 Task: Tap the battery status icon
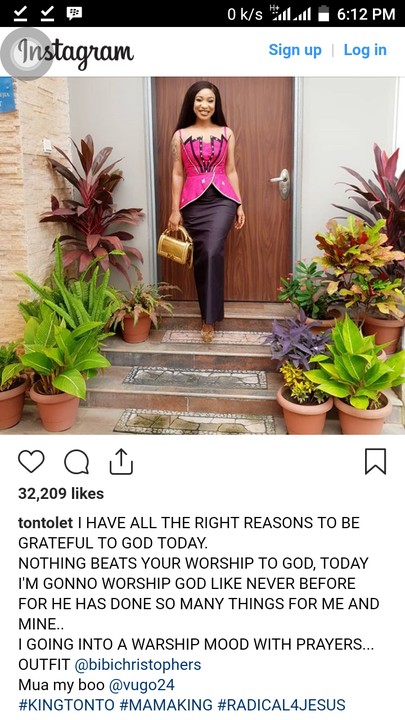pos(324,14)
